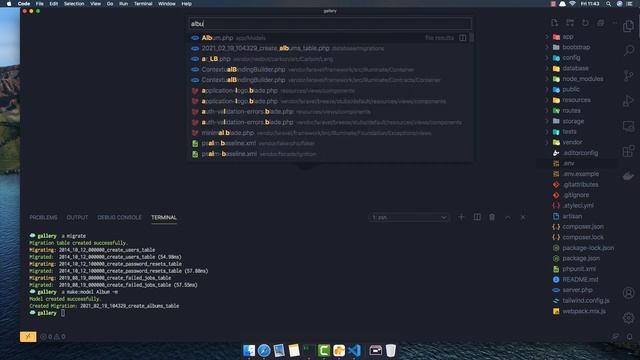Open the Terminal menu
Screen dimensions: 640x360
pyautogui.click(x=143, y=4)
